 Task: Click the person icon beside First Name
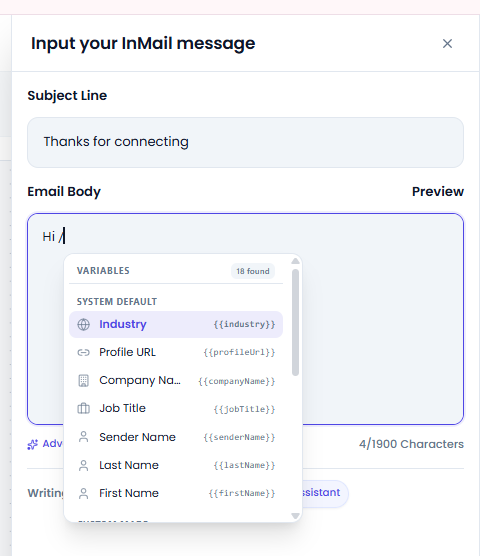[84, 493]
